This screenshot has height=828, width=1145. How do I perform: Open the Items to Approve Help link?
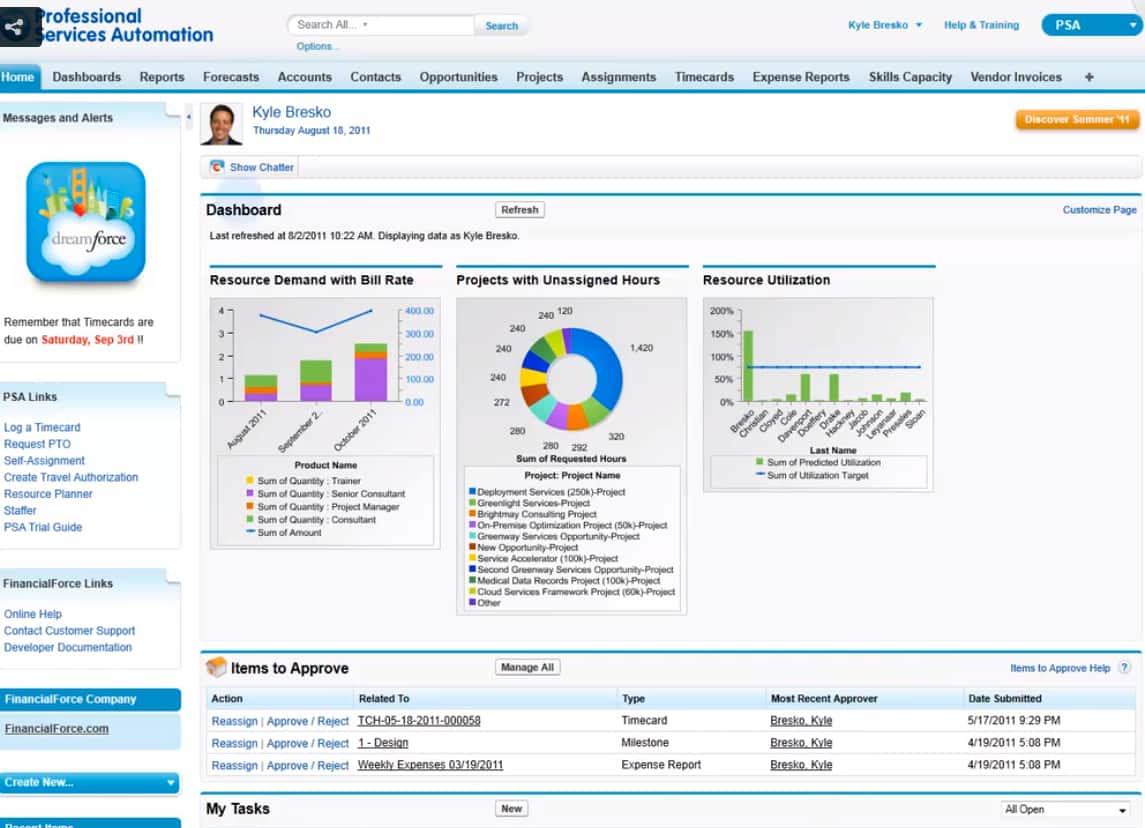[1060, 668]
